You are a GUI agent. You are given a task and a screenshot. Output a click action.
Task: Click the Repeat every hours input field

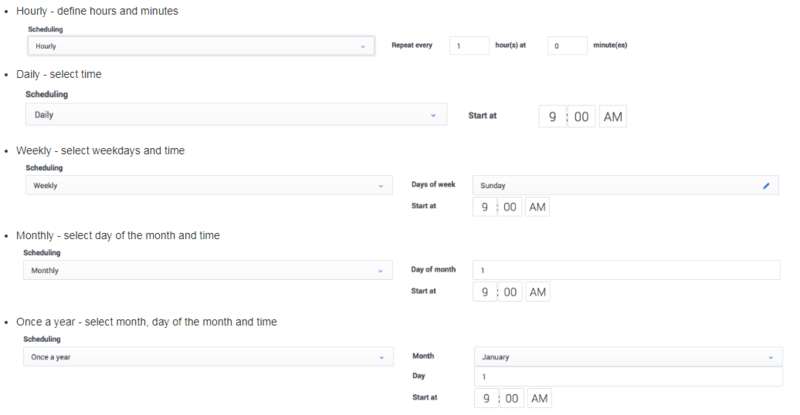pos(469,46)
